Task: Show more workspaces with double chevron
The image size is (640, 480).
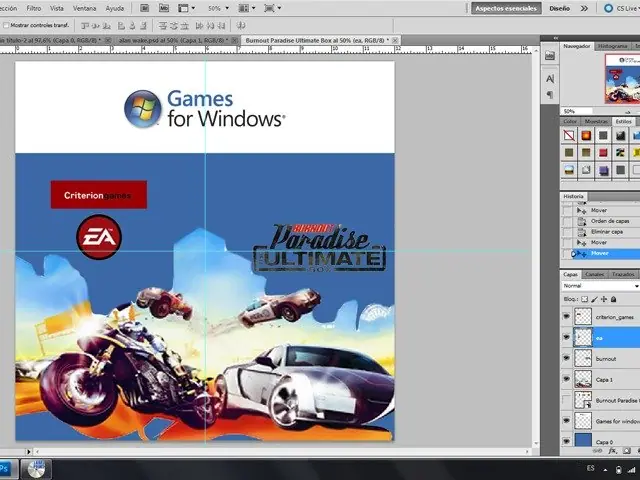Action: pos(584,8)
